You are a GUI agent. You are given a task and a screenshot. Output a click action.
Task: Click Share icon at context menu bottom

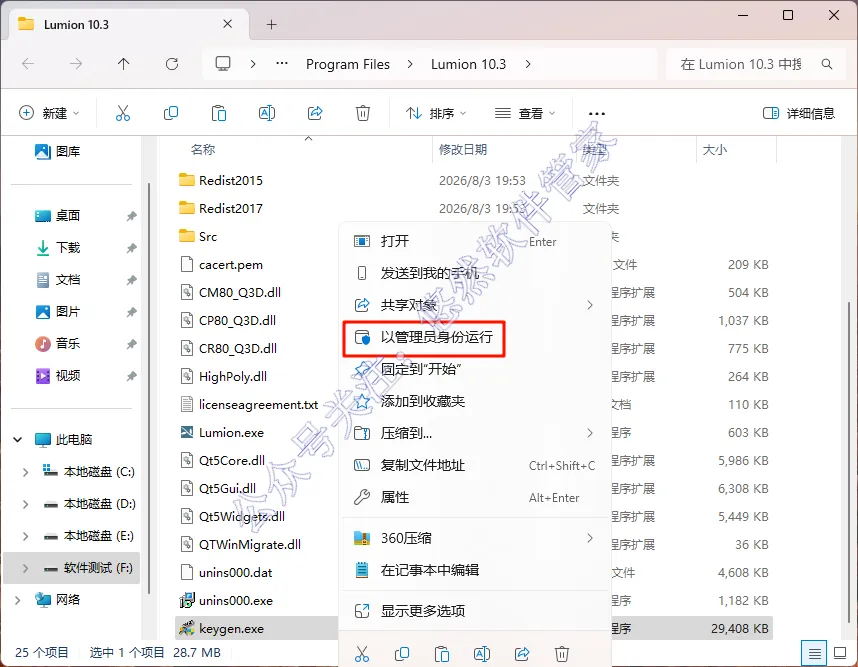(x=522, y=653)
